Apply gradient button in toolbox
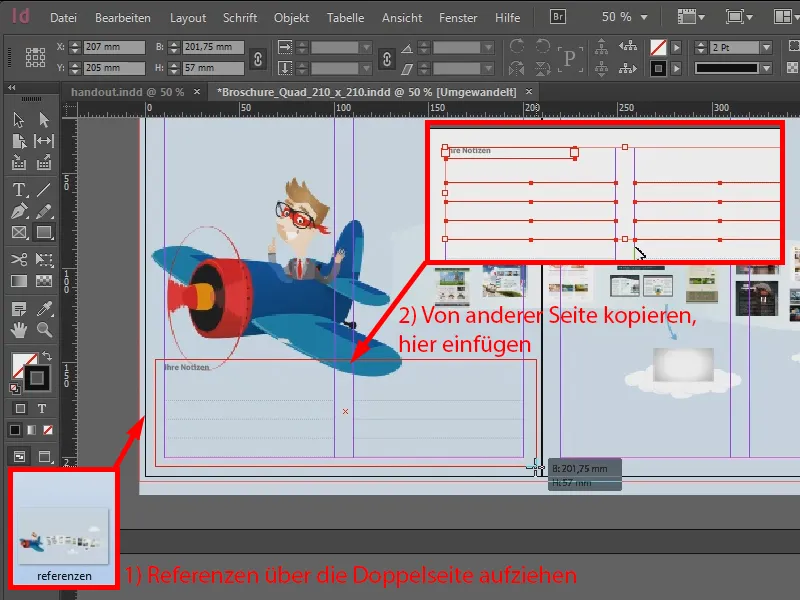Screen dimensions: 800x600 [x=32, y=430]
